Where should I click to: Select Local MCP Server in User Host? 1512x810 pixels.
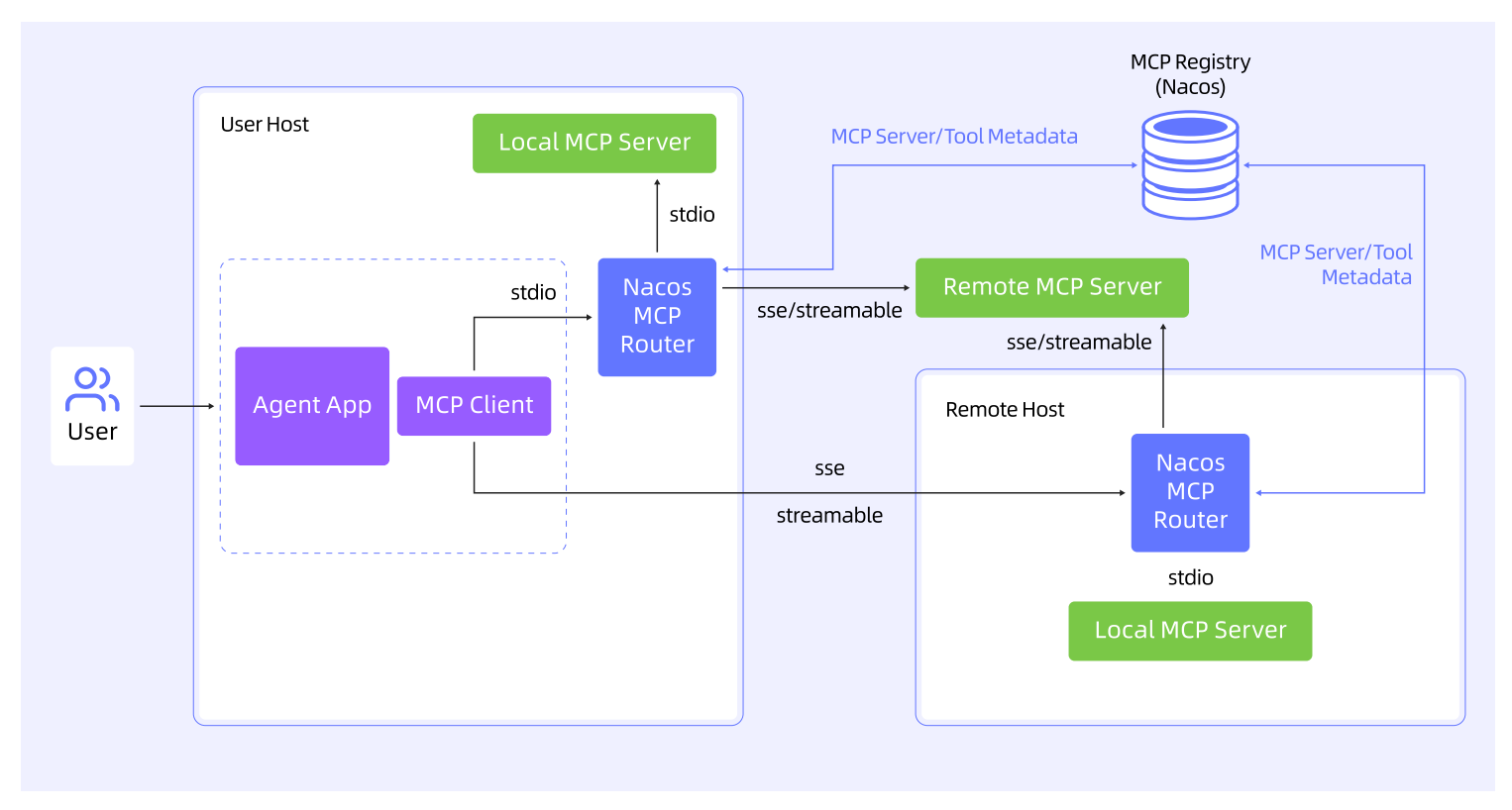pyautogui.click(x=594, y=143)
